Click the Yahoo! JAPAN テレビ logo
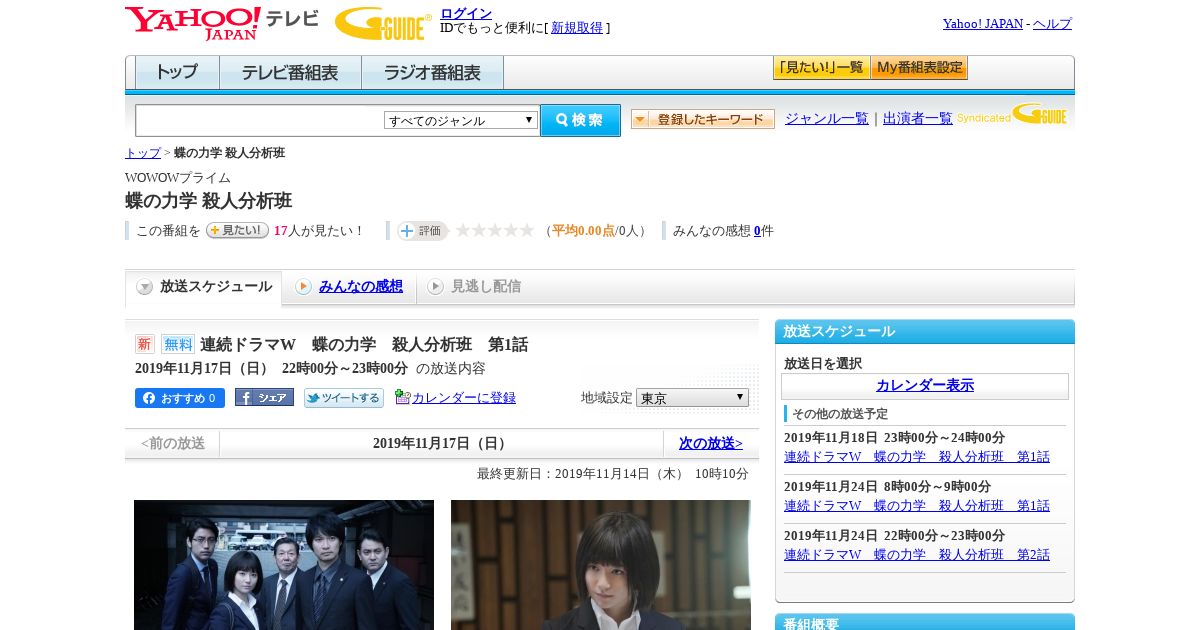 (x=222, y=23)
